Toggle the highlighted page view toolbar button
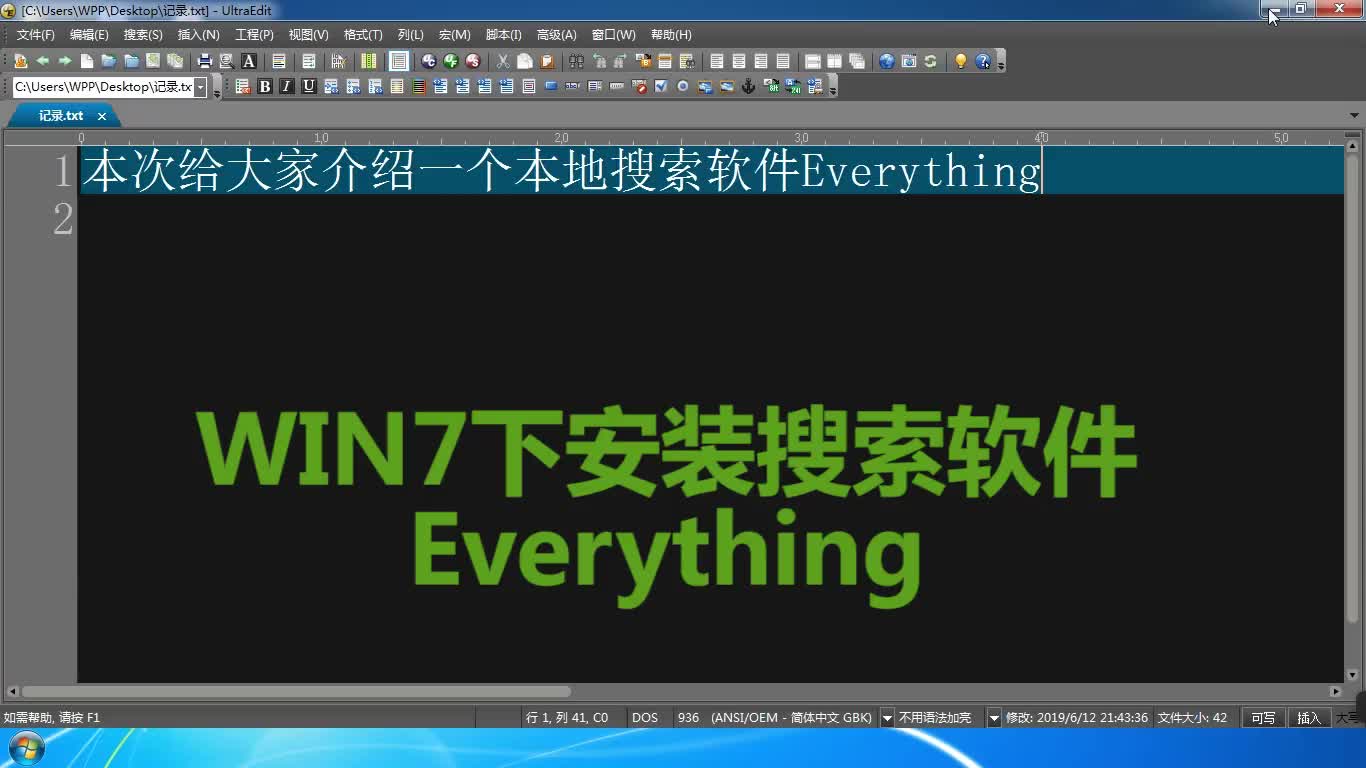Screen dimensions: 1366x768 point(399,61)
